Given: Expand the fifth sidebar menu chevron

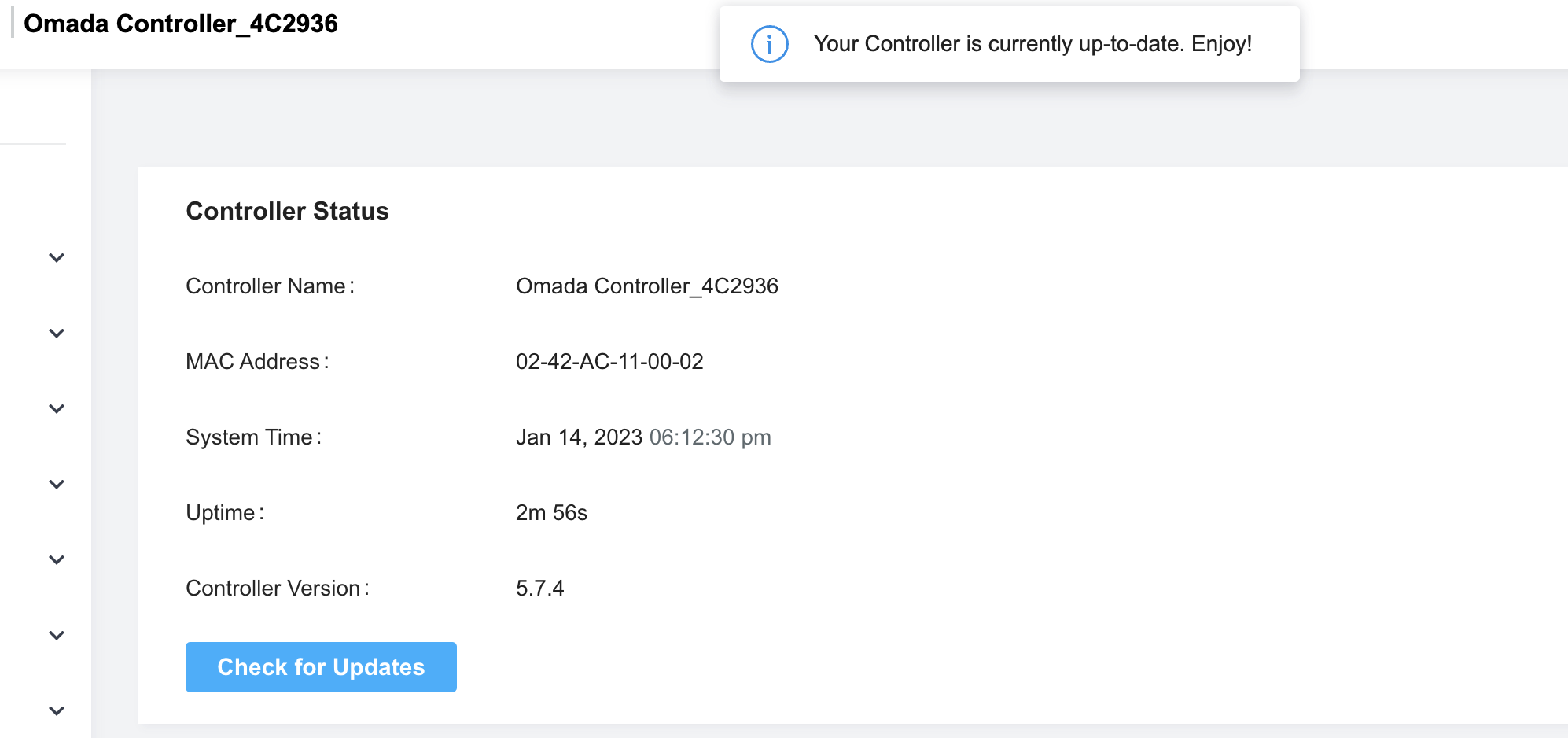Looking at the screenshot, I should [56, 559].
